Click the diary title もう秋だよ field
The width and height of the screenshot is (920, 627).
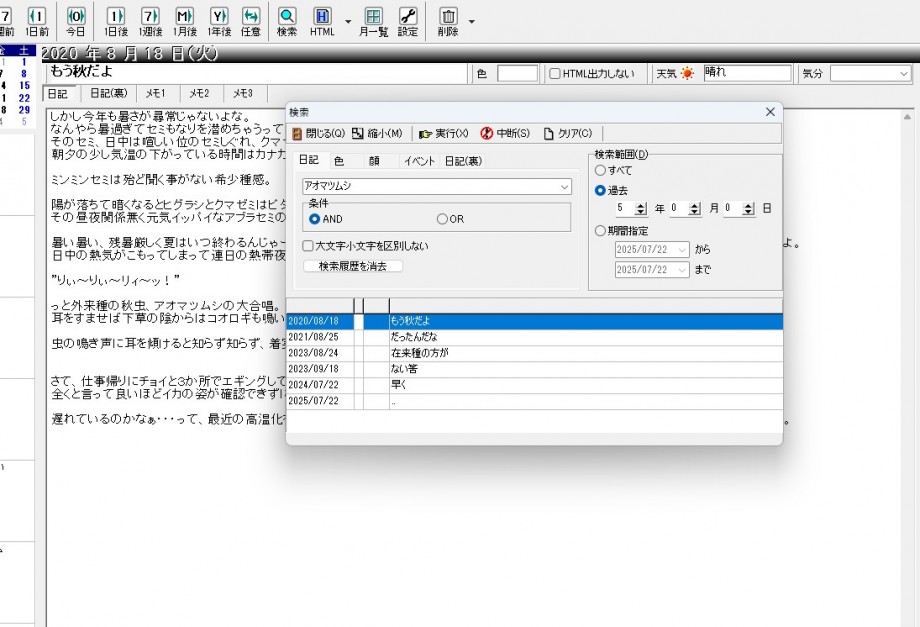[x=256, y=72]
